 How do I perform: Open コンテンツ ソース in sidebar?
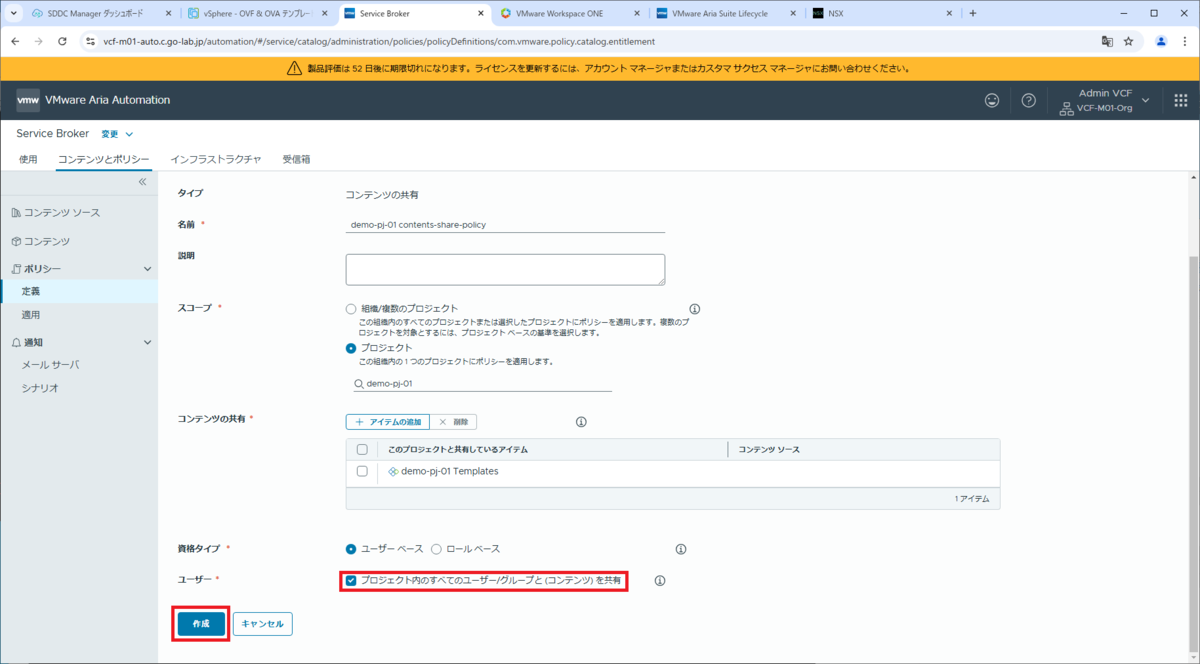click(62, 213)
